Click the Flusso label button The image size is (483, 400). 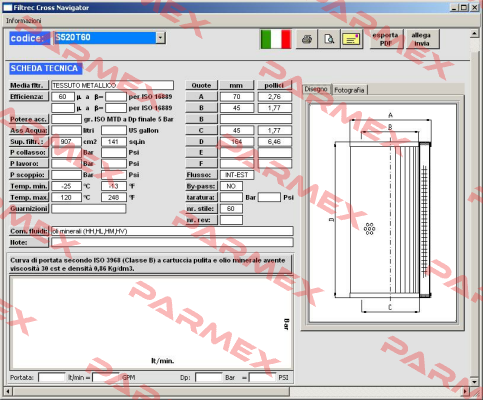point(201,175)
